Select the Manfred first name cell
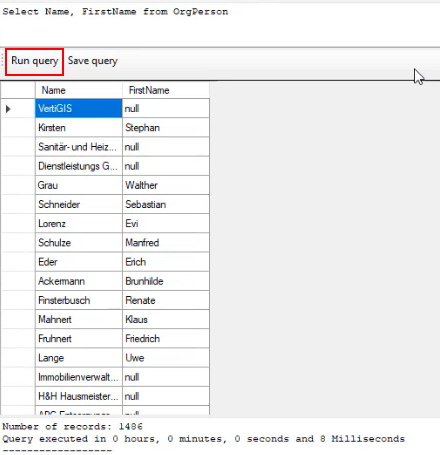440x455 pixels. click(x=166, y=243)
